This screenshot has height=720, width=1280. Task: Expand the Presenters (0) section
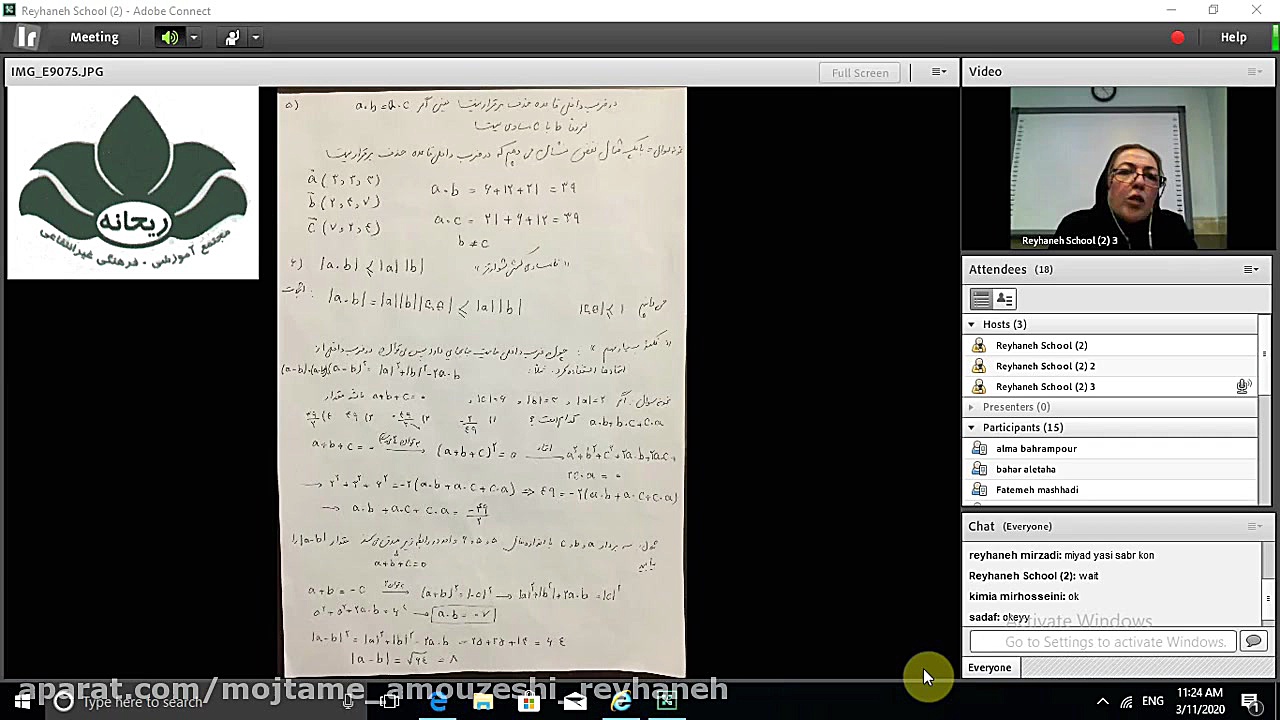click(970, 407)
